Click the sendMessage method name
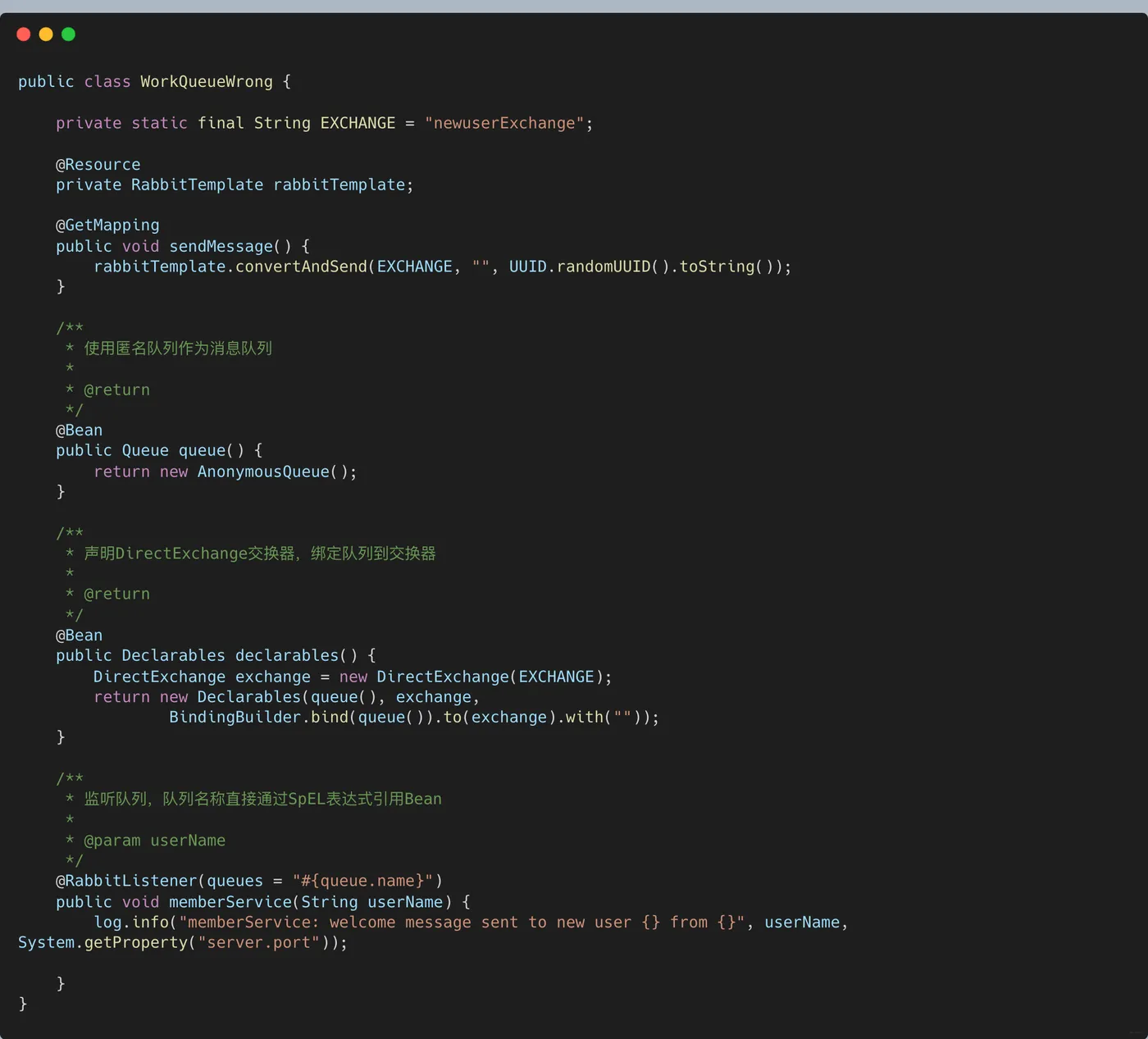Screen dimensions: 1148x1039 [221, 246]
